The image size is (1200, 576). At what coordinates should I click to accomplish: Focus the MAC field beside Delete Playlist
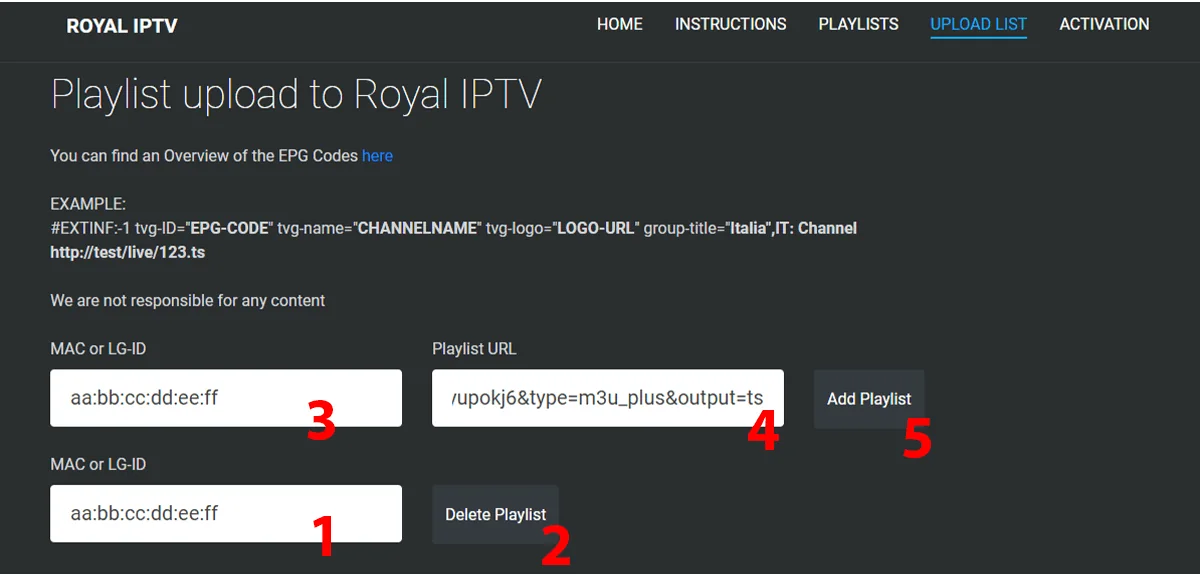click(226, 514)
